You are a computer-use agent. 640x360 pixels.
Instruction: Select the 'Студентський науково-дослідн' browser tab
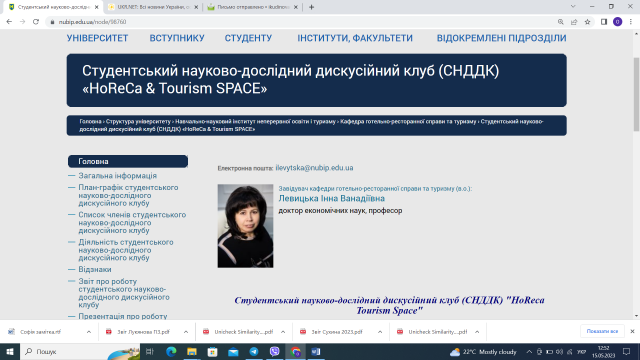pos(53,7)
